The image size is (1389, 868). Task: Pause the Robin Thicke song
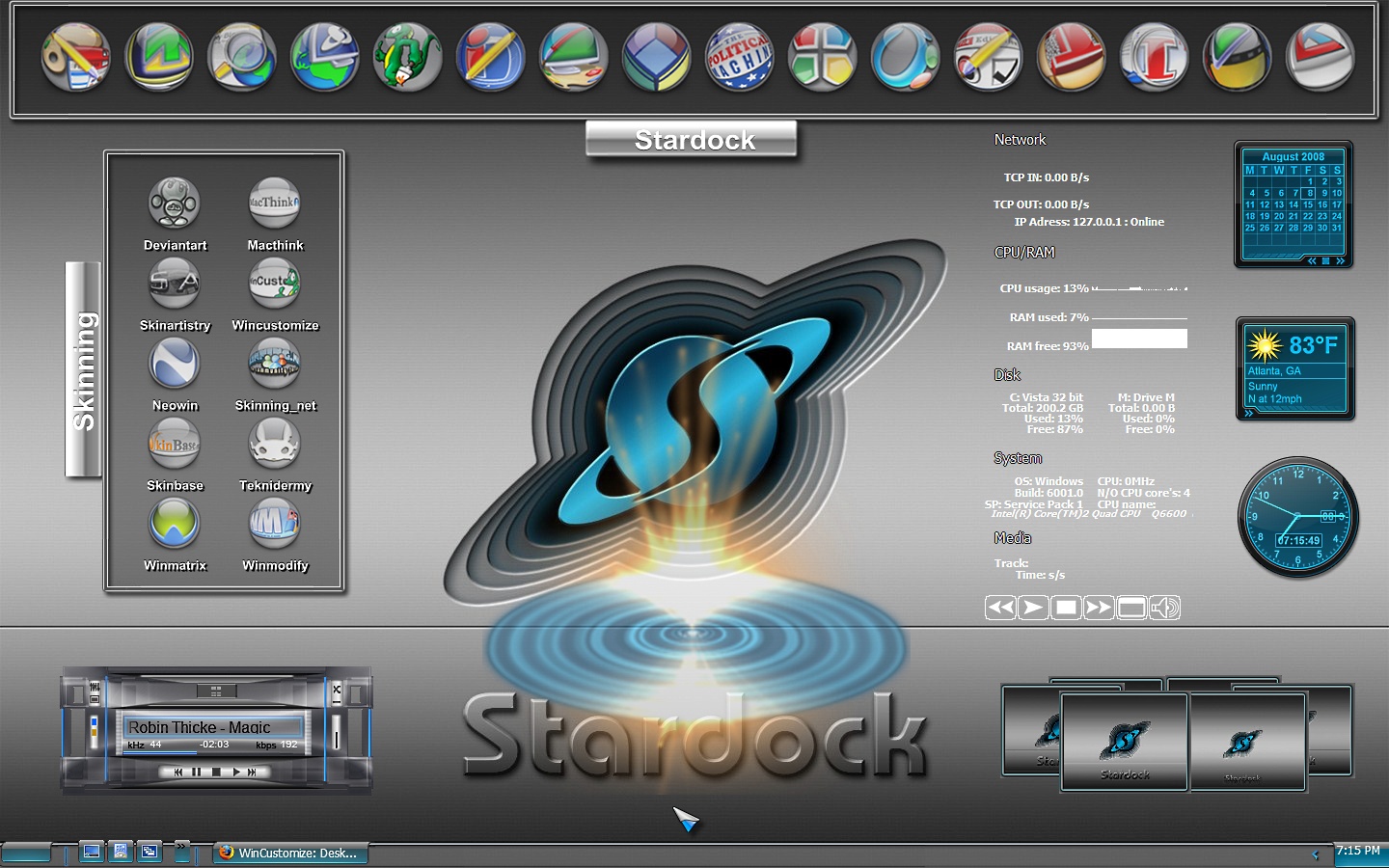point(197,773)
